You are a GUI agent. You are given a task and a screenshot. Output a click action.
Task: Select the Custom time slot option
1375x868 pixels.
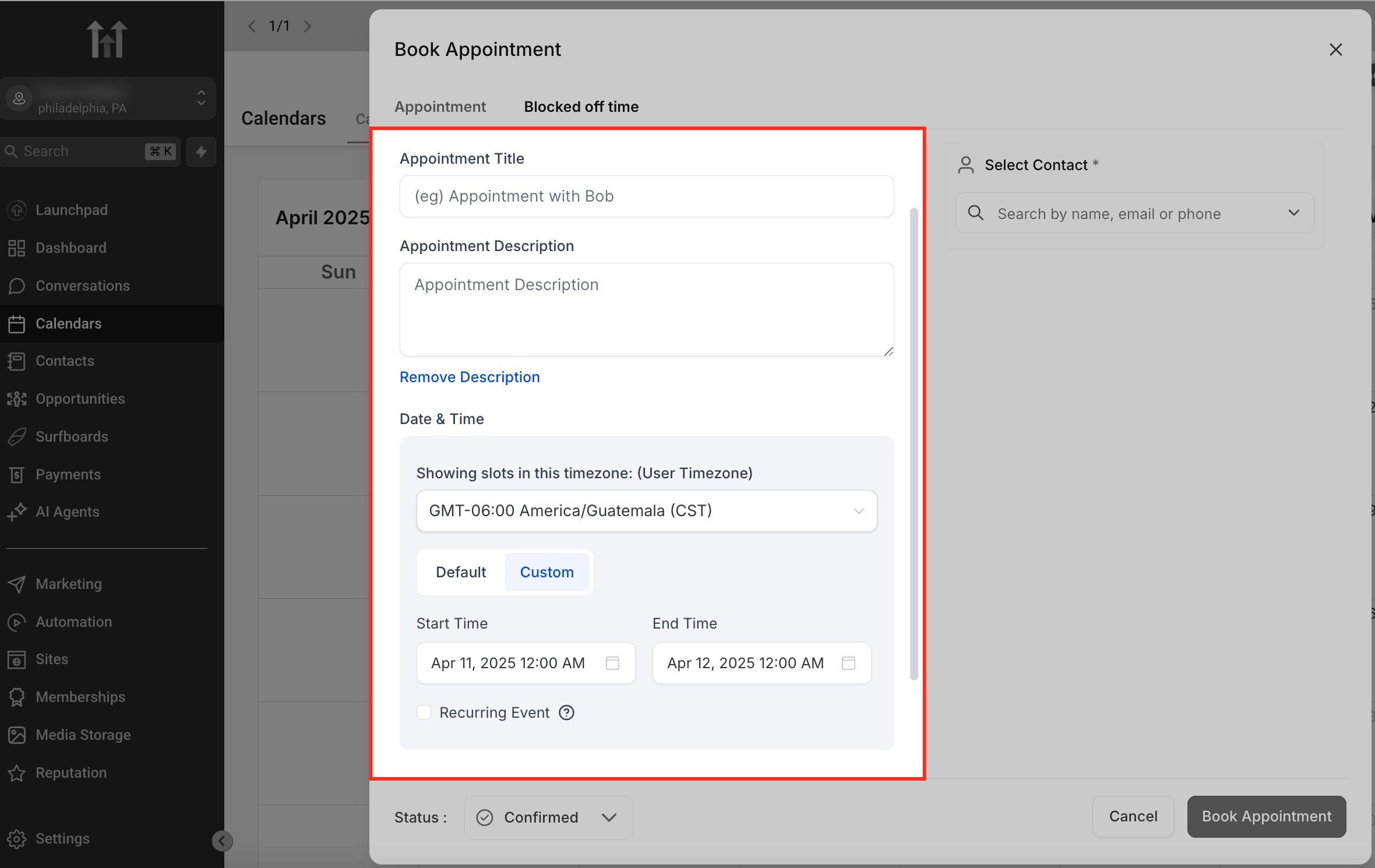pos(547,572)
